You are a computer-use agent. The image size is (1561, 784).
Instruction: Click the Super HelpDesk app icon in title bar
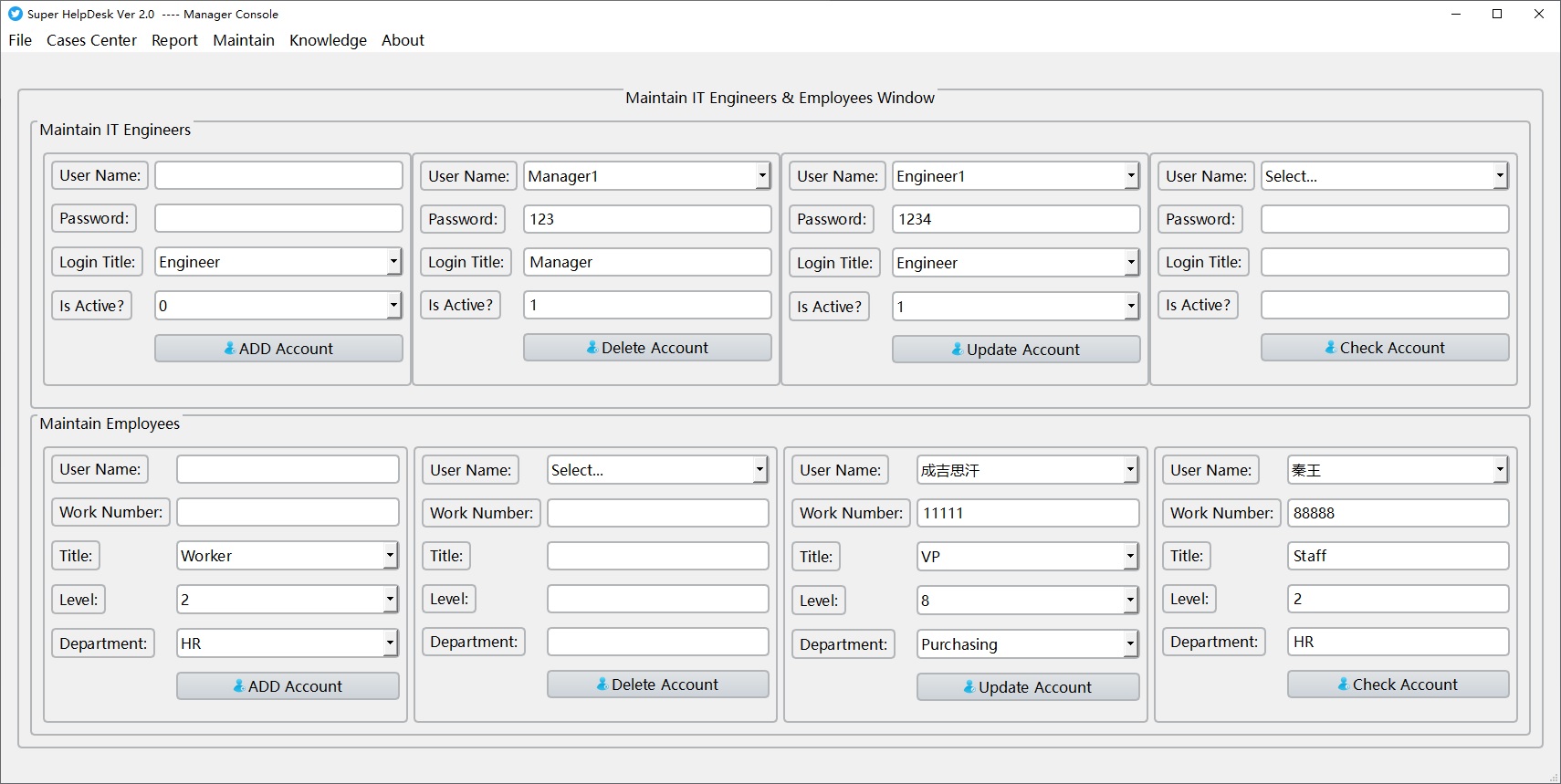15,14
